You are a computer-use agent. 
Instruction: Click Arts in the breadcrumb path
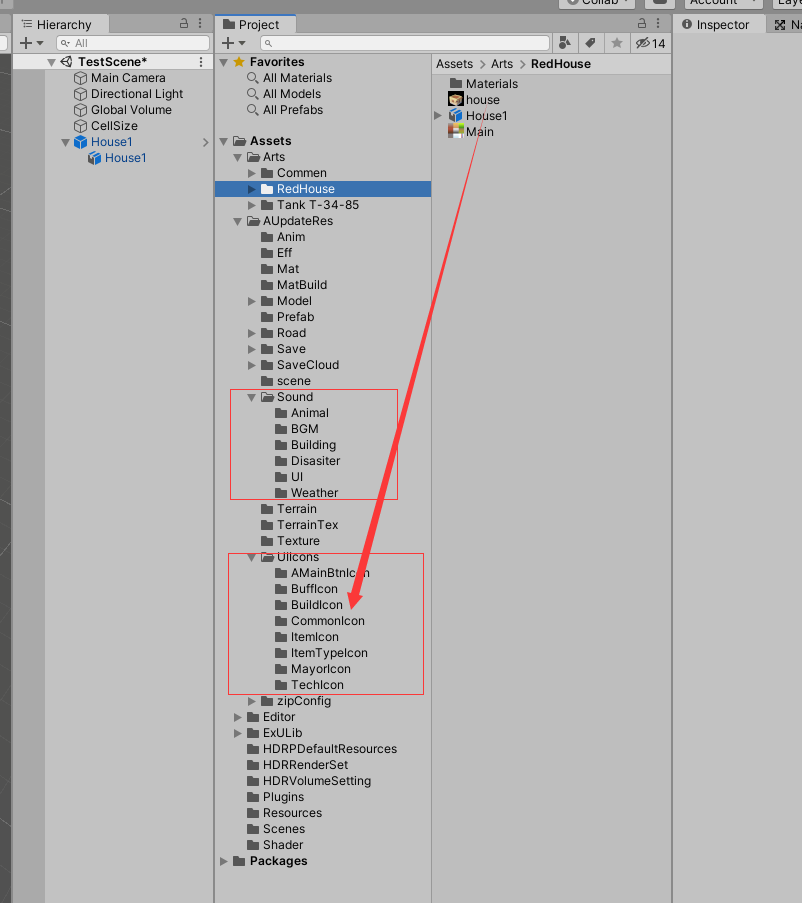[501, 64]
